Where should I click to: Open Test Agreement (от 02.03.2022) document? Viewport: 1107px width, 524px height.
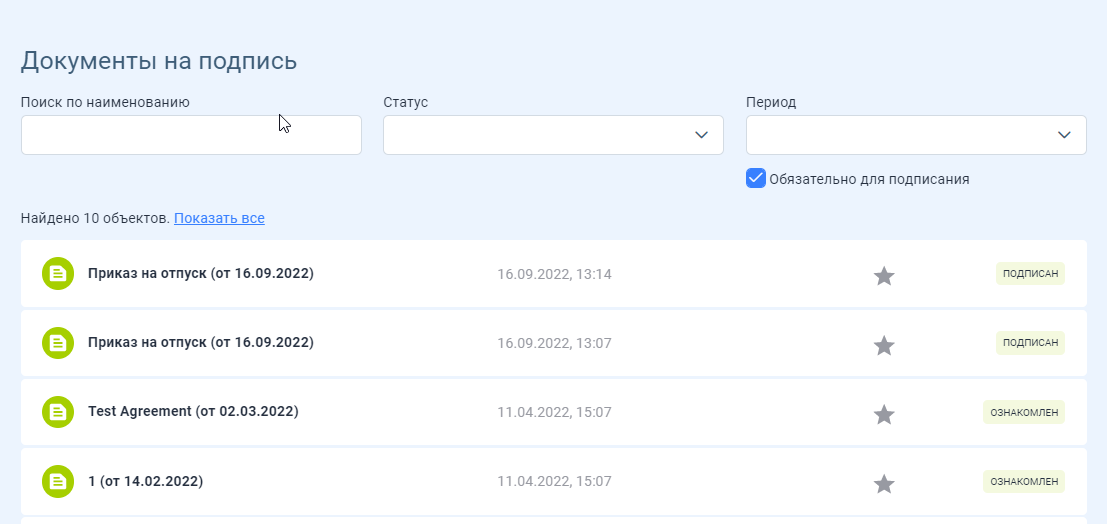(193, 411)
